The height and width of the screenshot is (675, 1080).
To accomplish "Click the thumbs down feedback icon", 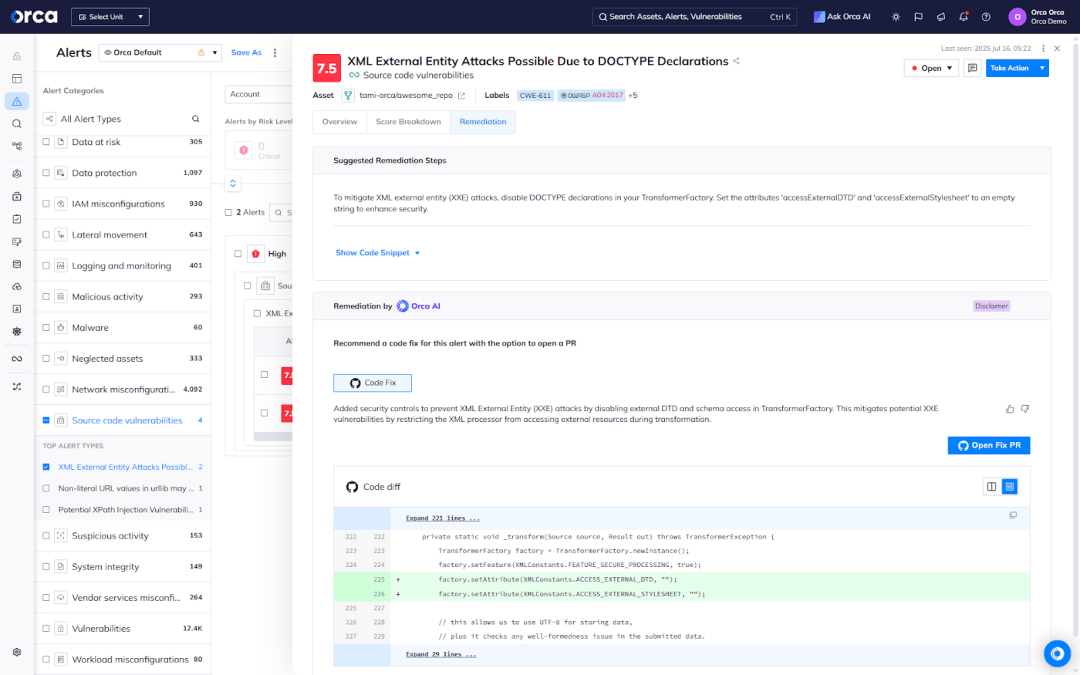I will (x=1025, y=409).
